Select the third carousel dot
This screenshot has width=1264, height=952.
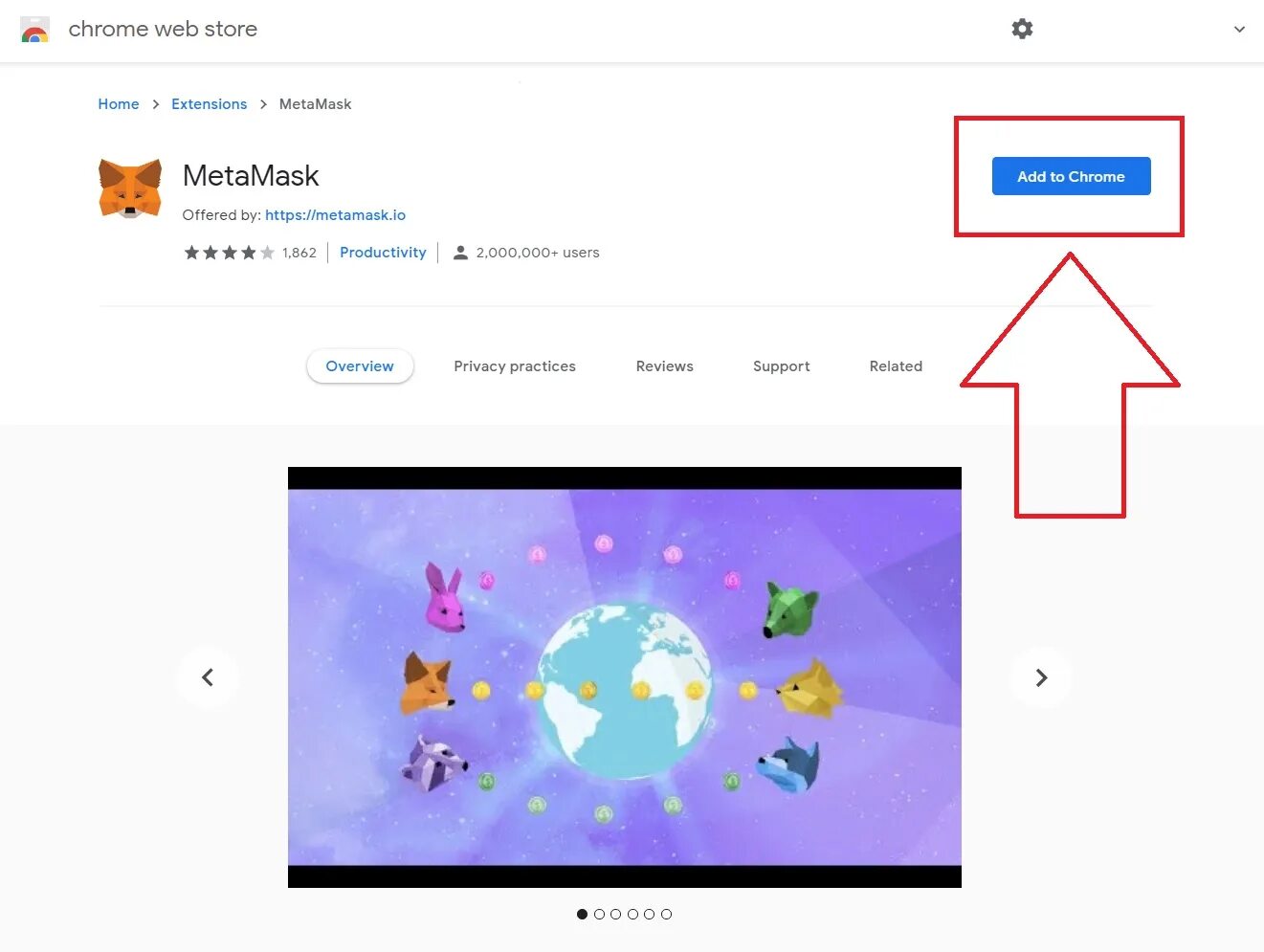[615, 914]
